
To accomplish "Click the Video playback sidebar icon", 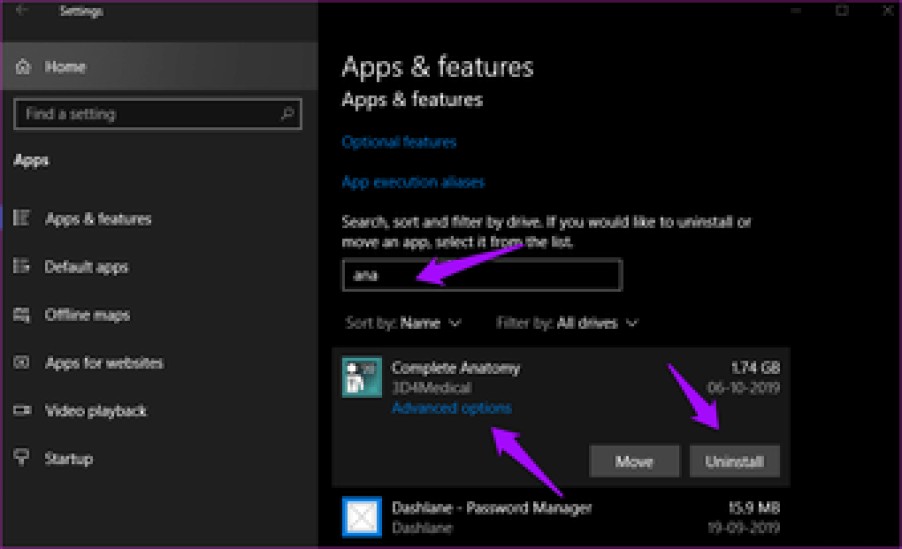I will 22,410.
